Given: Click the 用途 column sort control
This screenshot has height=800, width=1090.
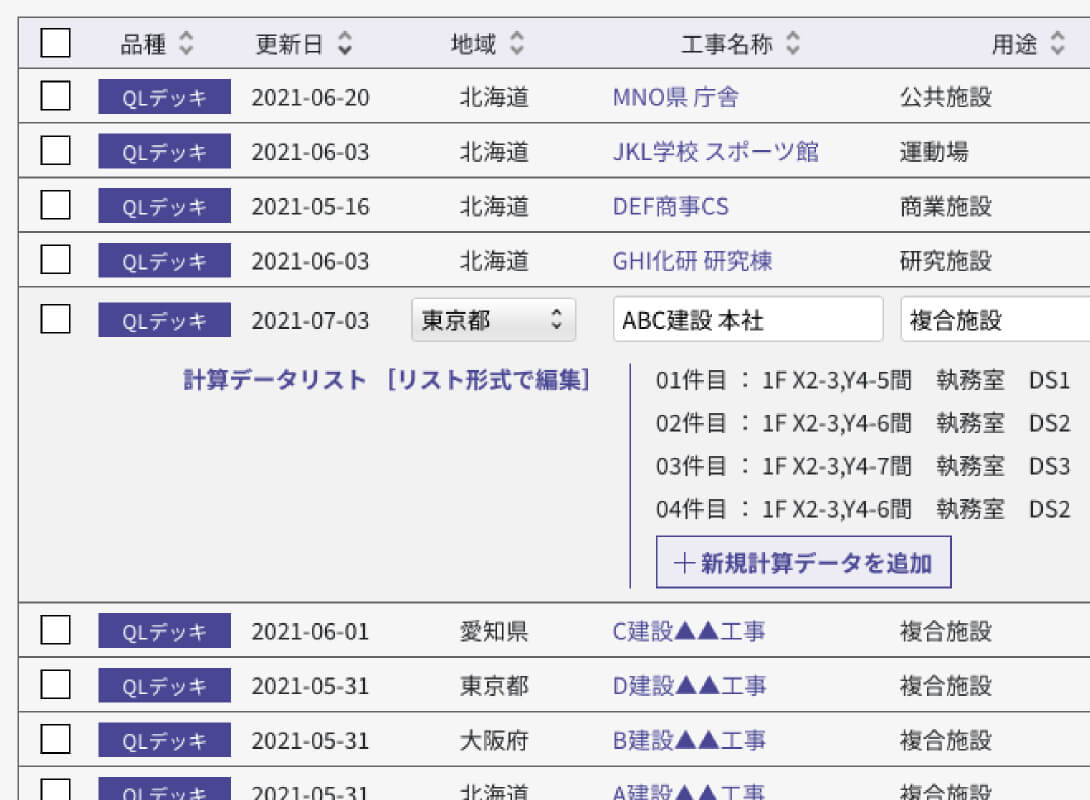Looking at the screenshot, I should [x=1055, y=43].
